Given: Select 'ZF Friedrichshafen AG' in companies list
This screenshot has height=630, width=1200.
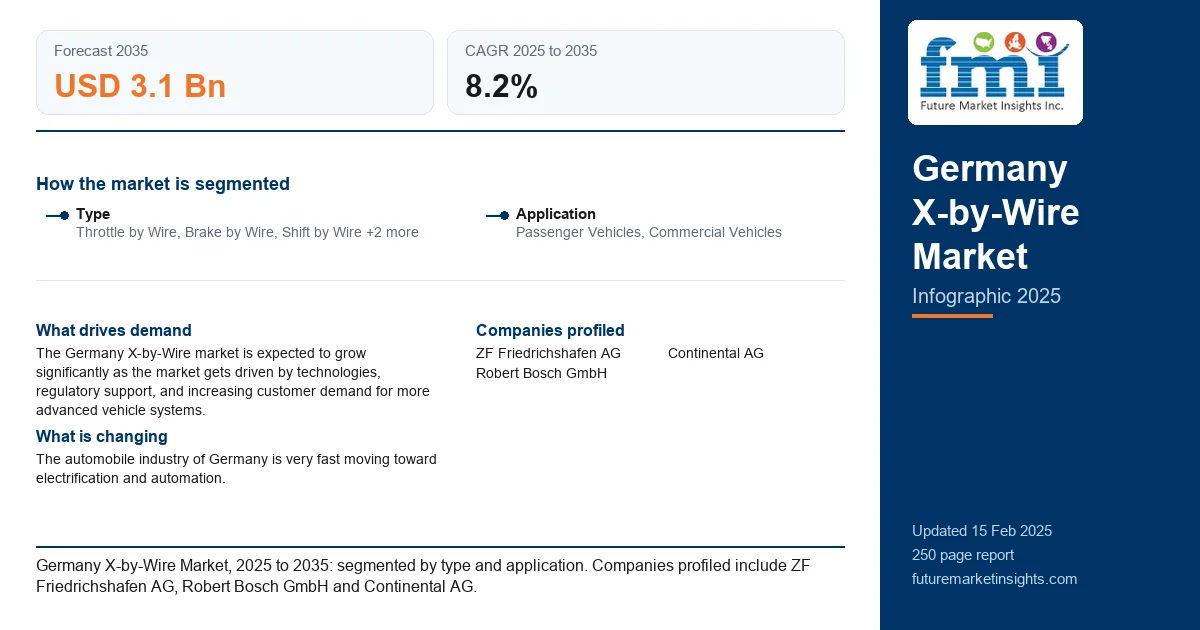Looking at the screenshot, I should [x=548, y=353].
